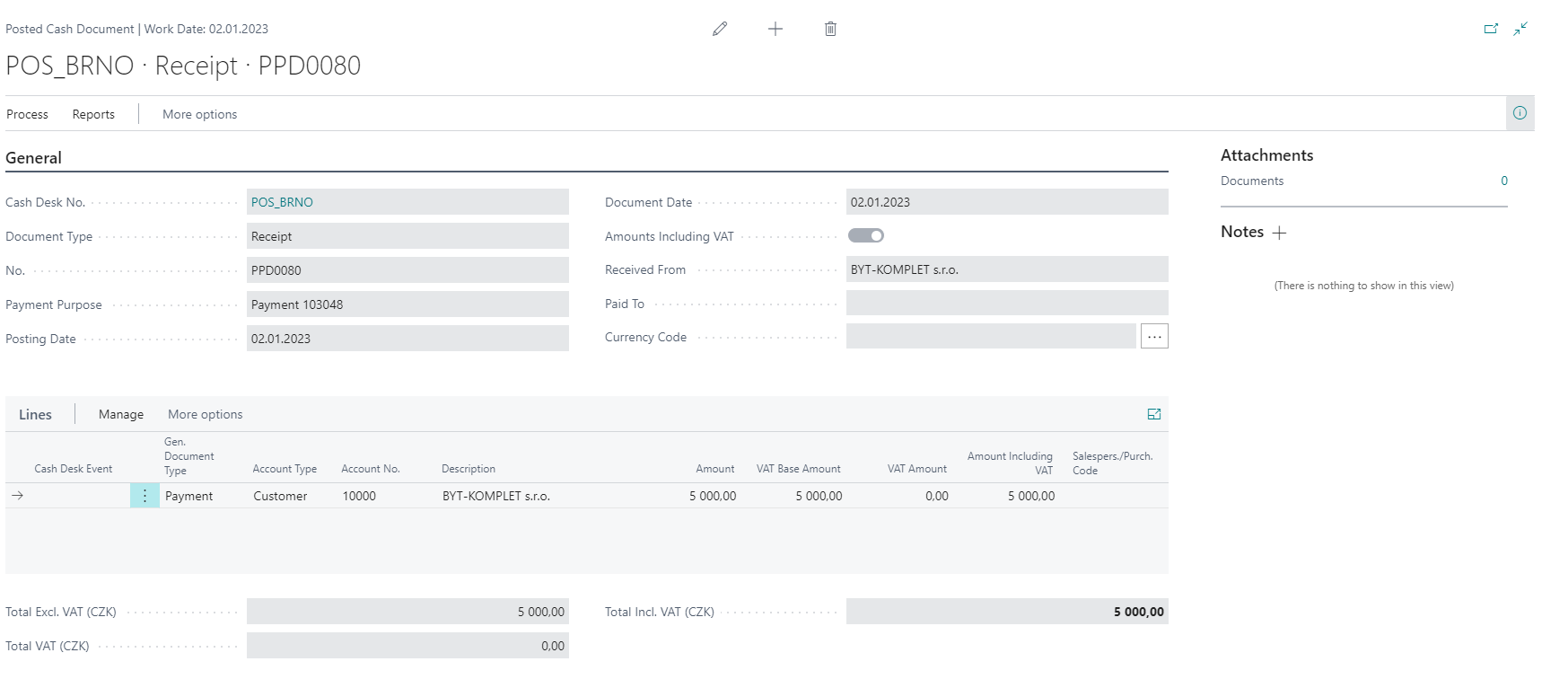Open POS_BRNO cash desk link
The height and width of the screenshot is (688, 1568).
282,202
